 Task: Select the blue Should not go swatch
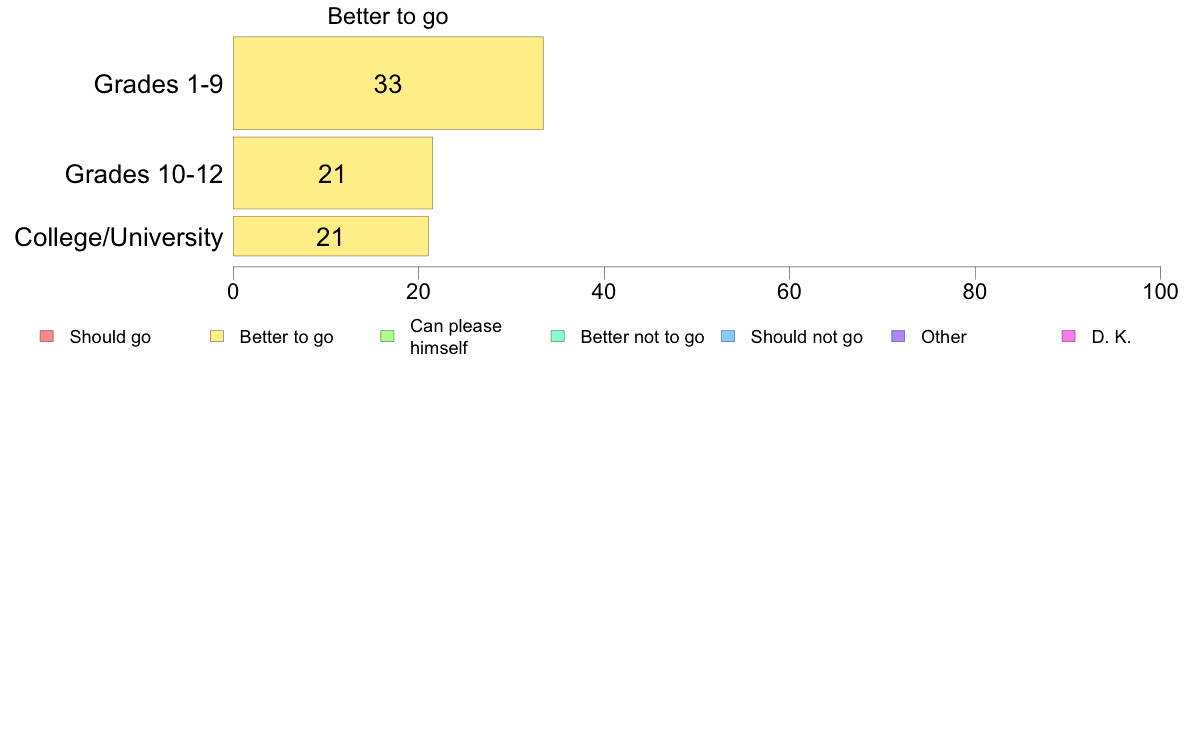pyautogui.click(x=728, y=337)
